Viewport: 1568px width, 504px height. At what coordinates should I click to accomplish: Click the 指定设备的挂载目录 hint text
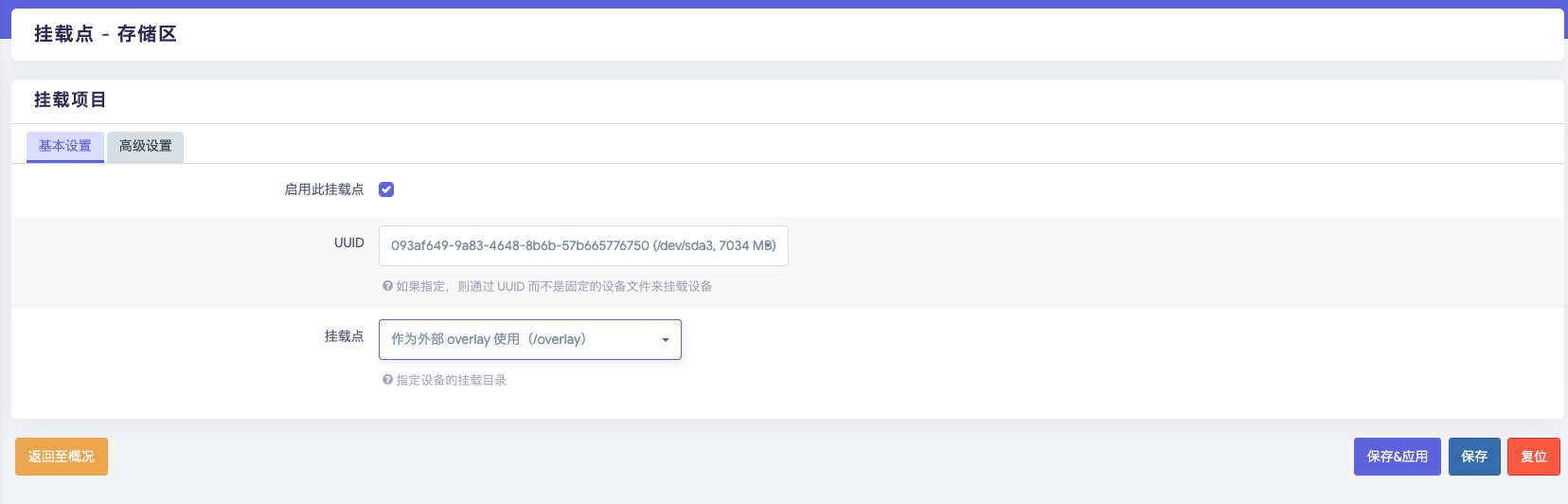(451, 380)
